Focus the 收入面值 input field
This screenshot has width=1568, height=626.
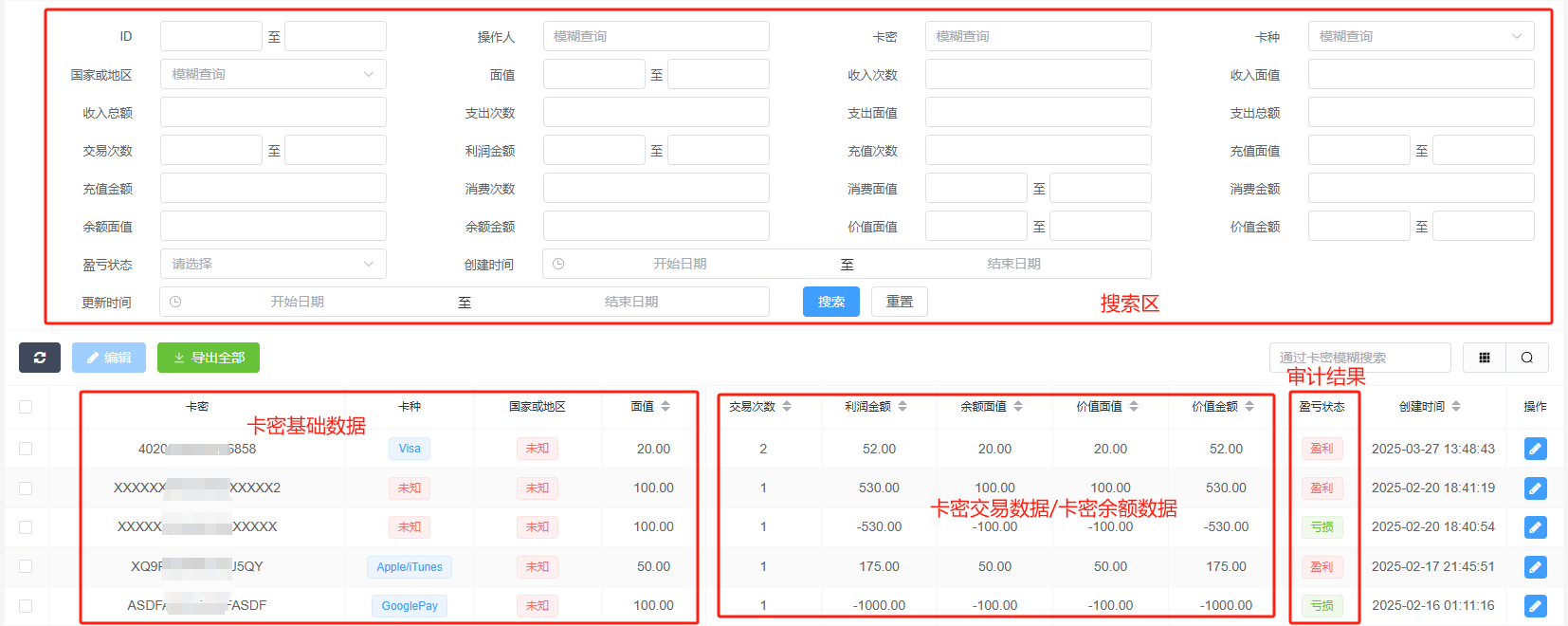1421,74
